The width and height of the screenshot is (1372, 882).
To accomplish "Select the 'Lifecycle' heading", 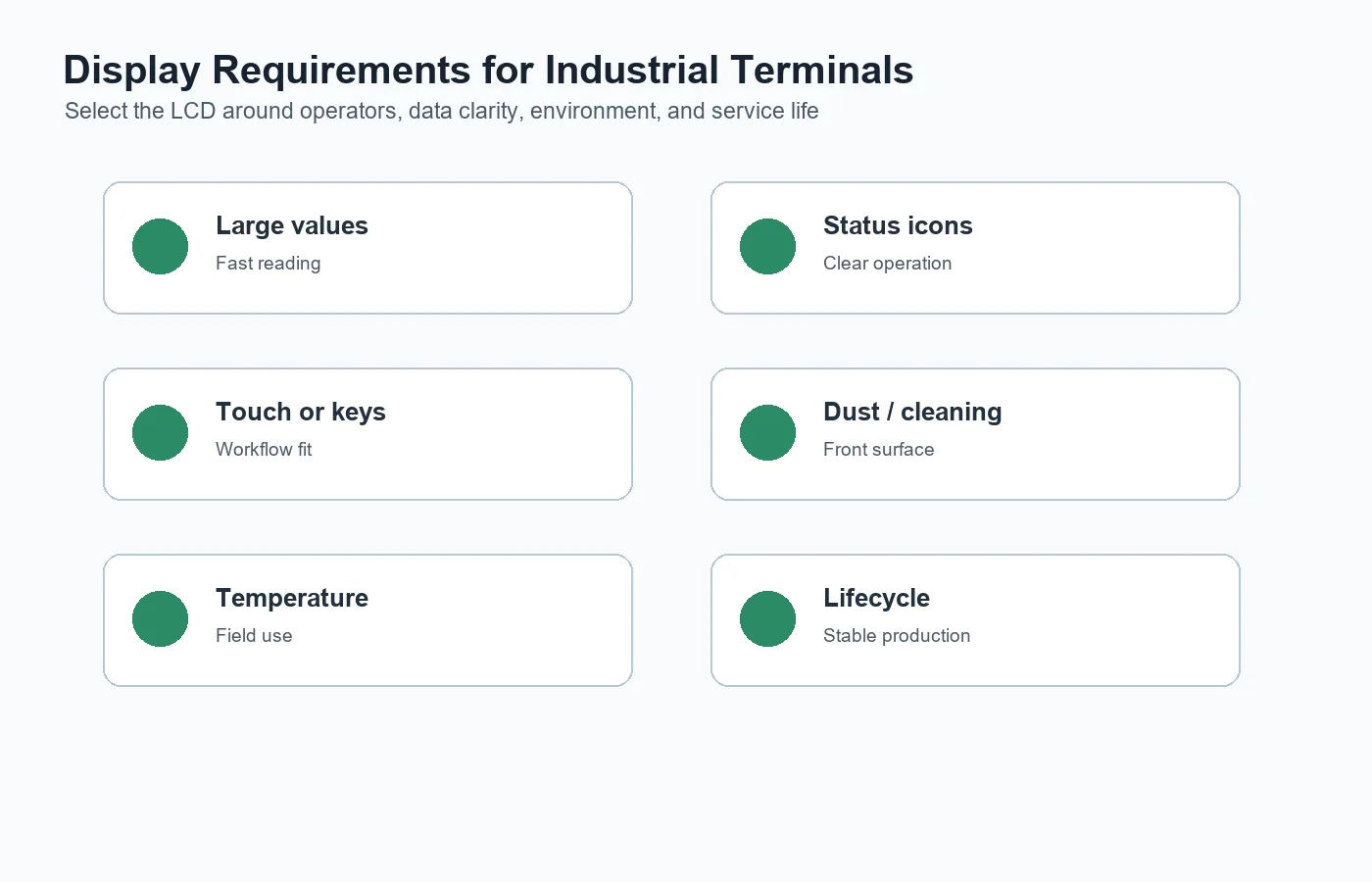I will [876, 598].
